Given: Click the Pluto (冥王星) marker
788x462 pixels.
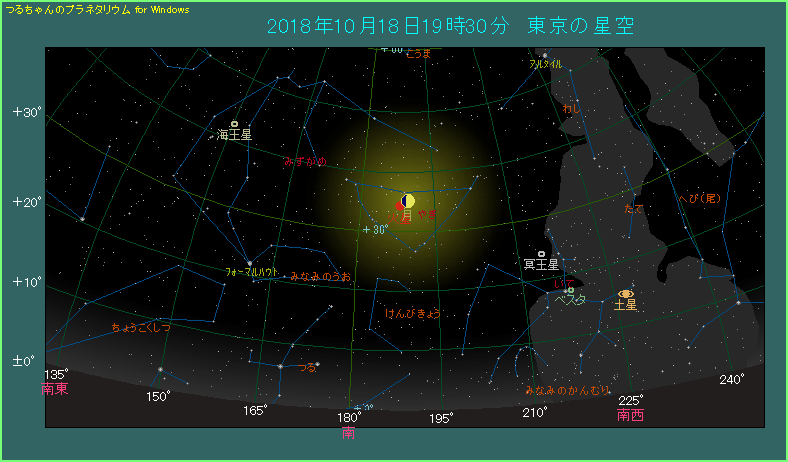Looking at the screenshot, I should point(542,254).
